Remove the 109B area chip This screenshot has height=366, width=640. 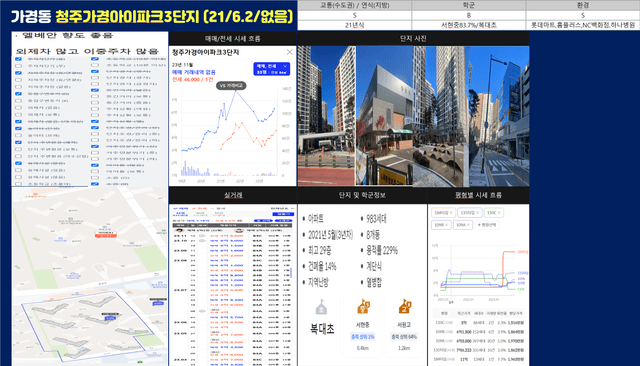[447, 225]
